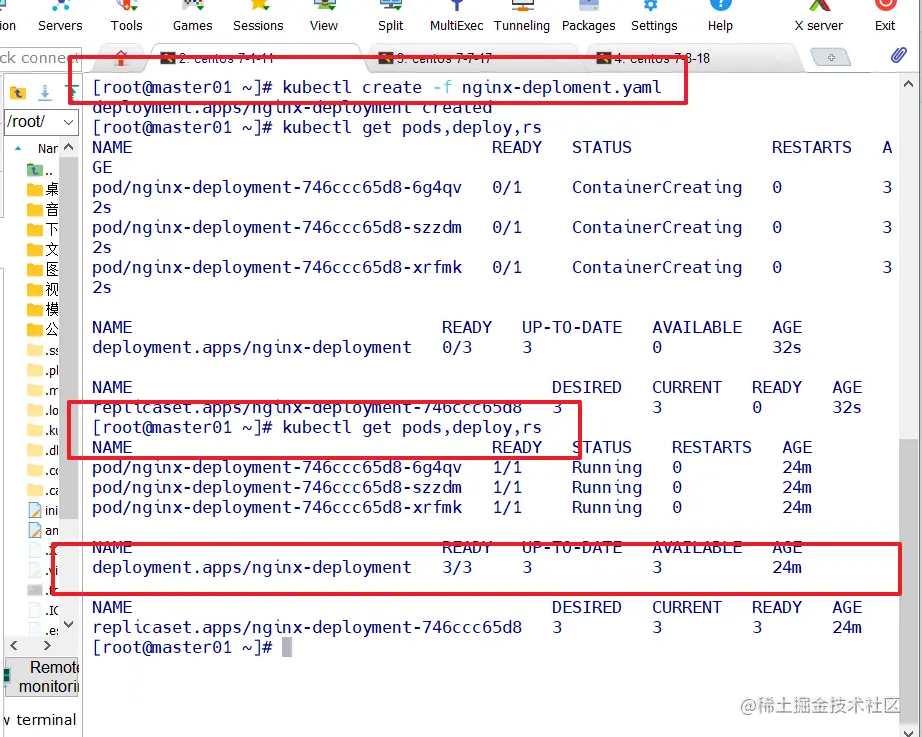Open the Settings gear
Viewport: 922px width, 737px height.
(x=654, y=16)
